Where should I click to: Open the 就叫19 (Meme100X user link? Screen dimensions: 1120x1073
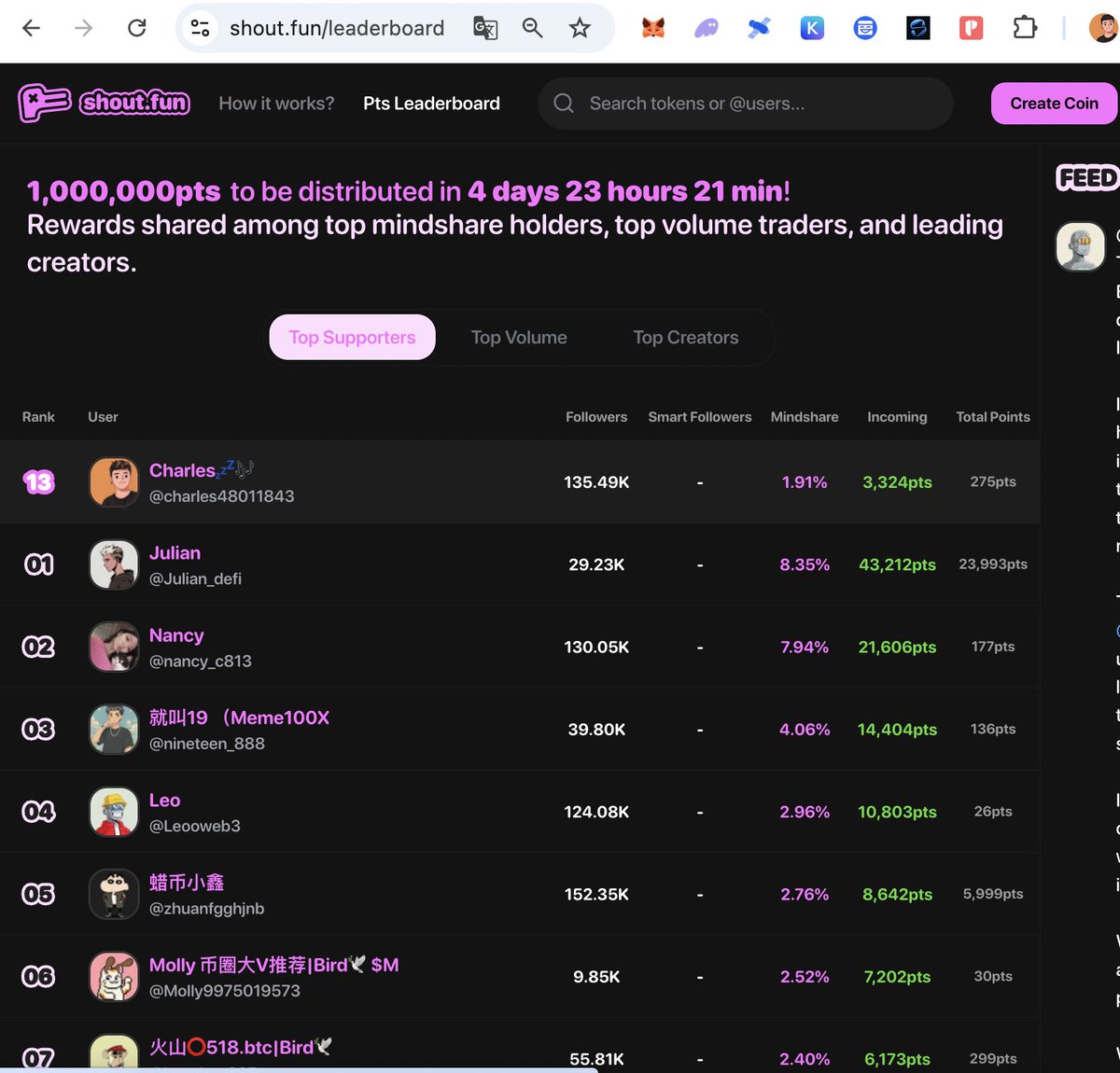[x=239, y=718]
